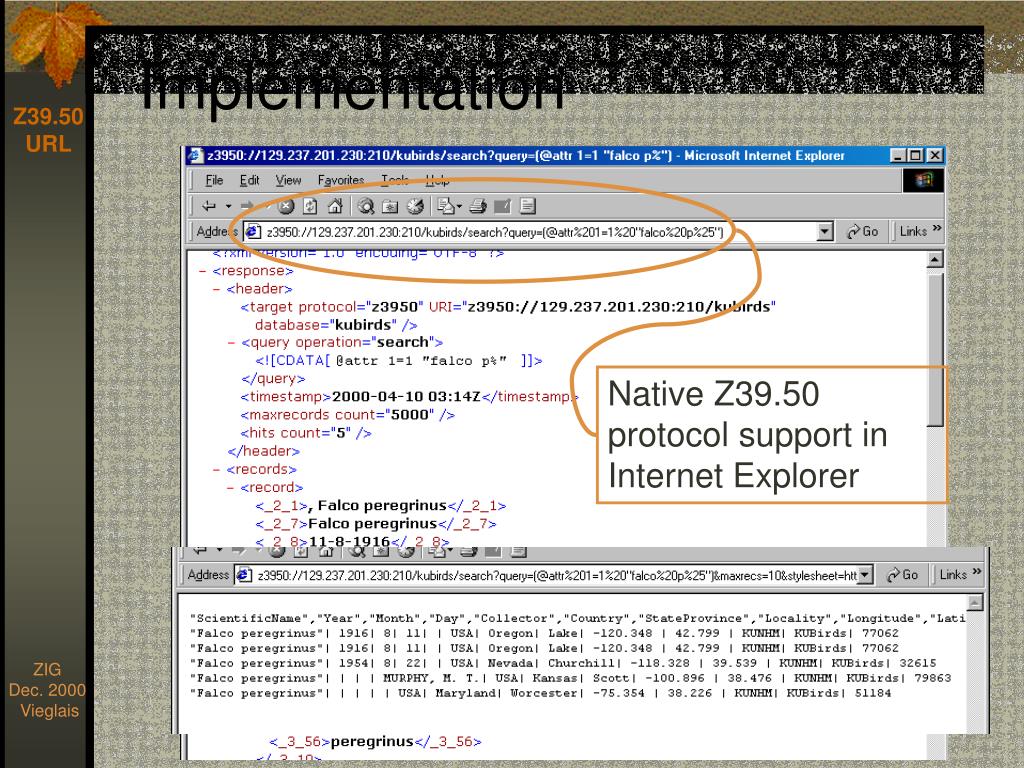Open the Search pane toolbar icon
This screenshot has height=768, width=1024.
click(366, 207)
